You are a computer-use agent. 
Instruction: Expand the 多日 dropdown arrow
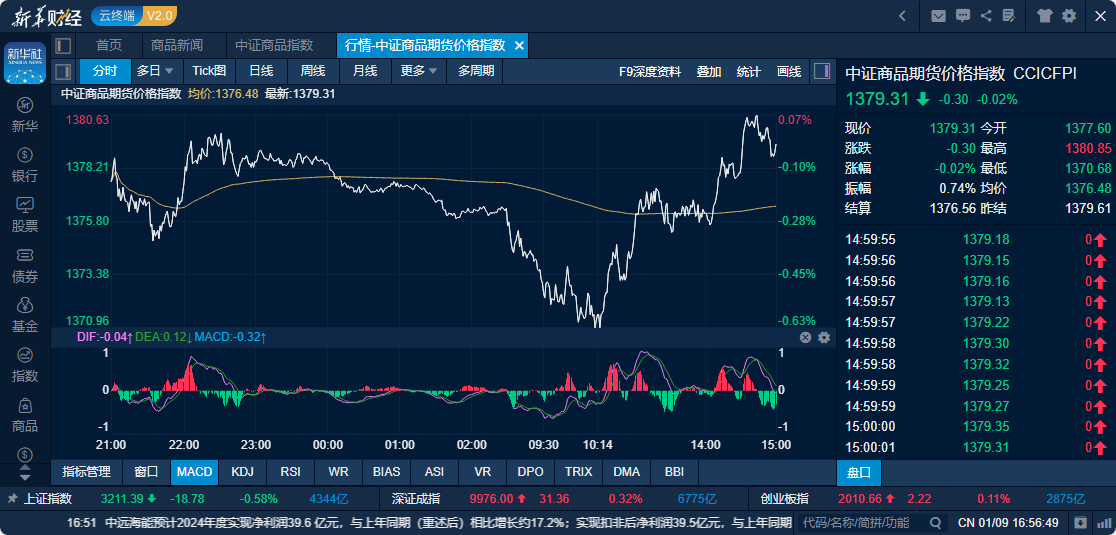click(169, 71)
